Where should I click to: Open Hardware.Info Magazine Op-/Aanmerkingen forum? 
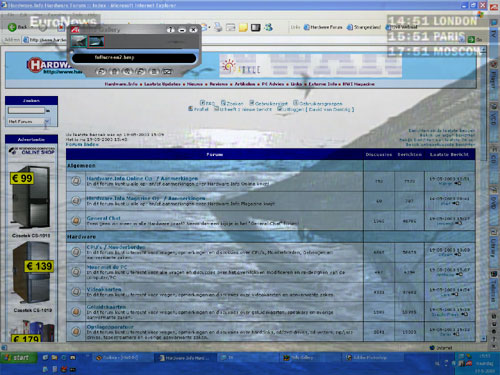tap(146, 198)
